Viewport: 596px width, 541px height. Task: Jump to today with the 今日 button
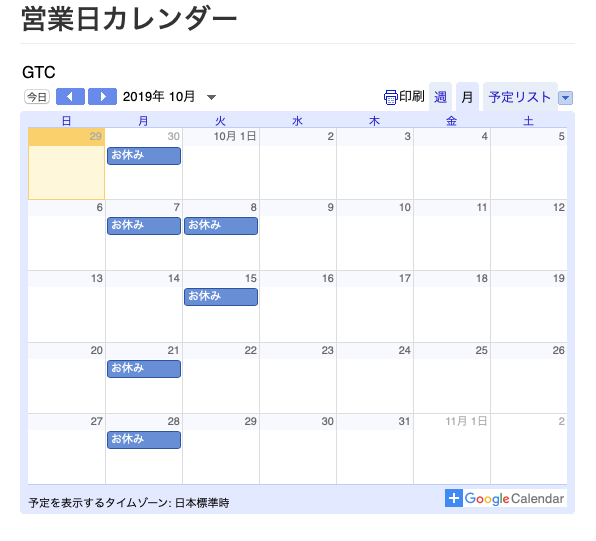coord(37,97)
